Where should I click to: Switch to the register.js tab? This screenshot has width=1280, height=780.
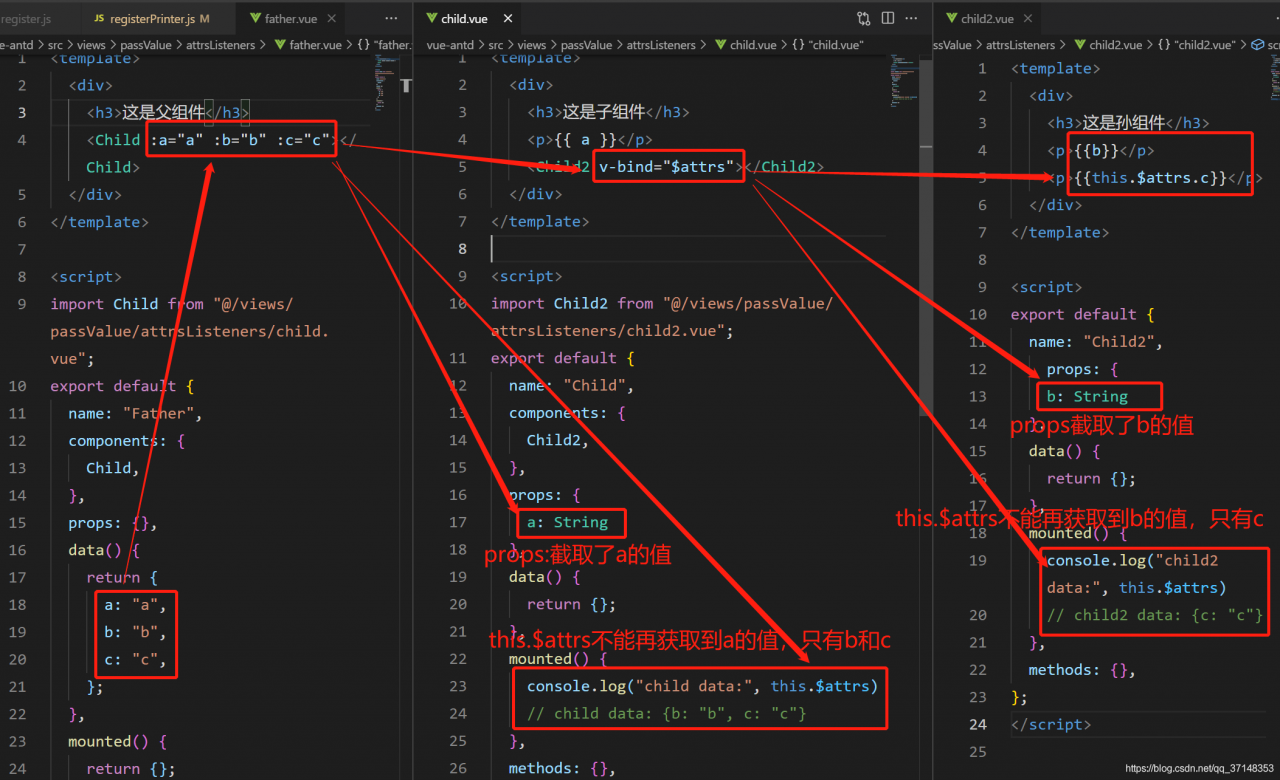tap(26, 19)
